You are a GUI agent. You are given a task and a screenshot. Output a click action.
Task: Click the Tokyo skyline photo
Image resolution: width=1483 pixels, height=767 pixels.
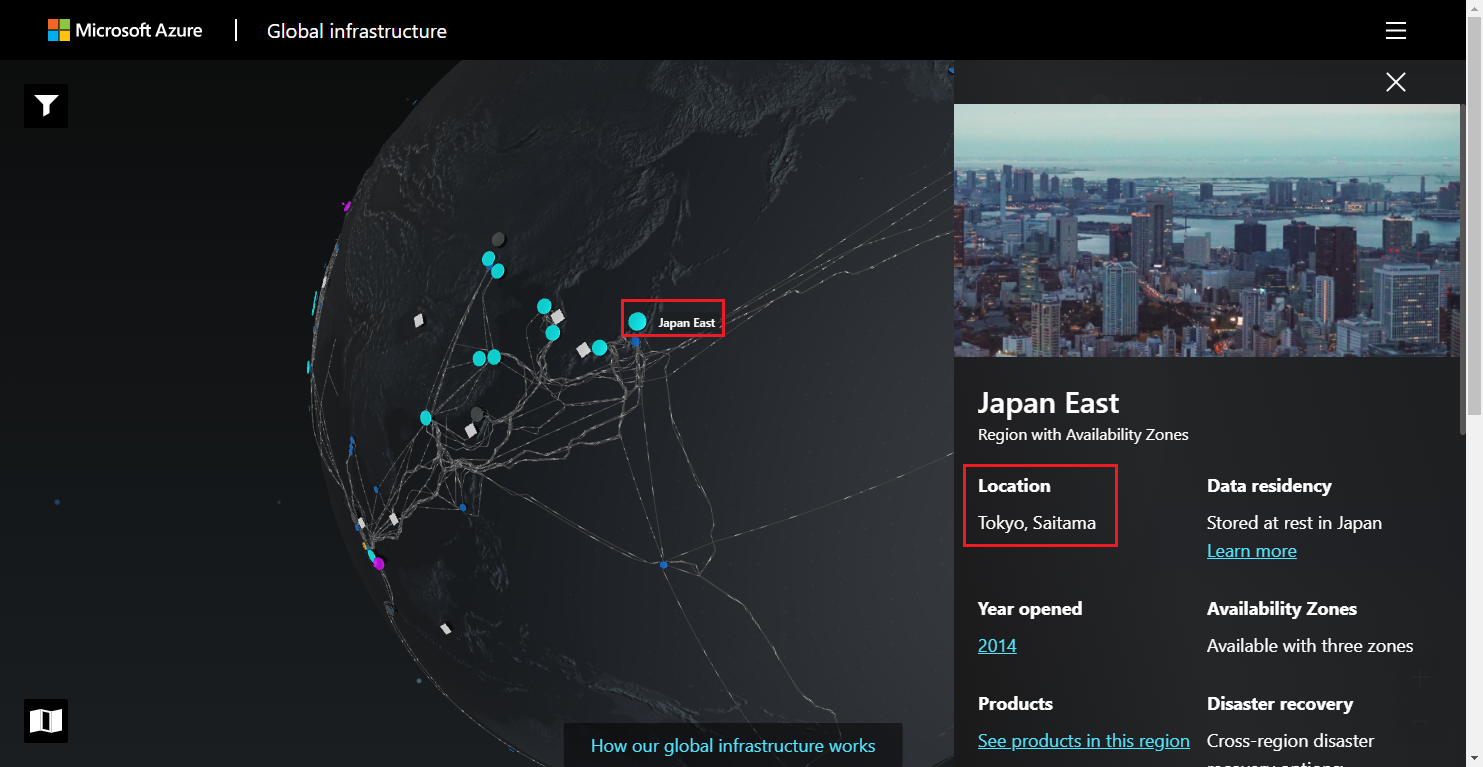coord(1206,230)
